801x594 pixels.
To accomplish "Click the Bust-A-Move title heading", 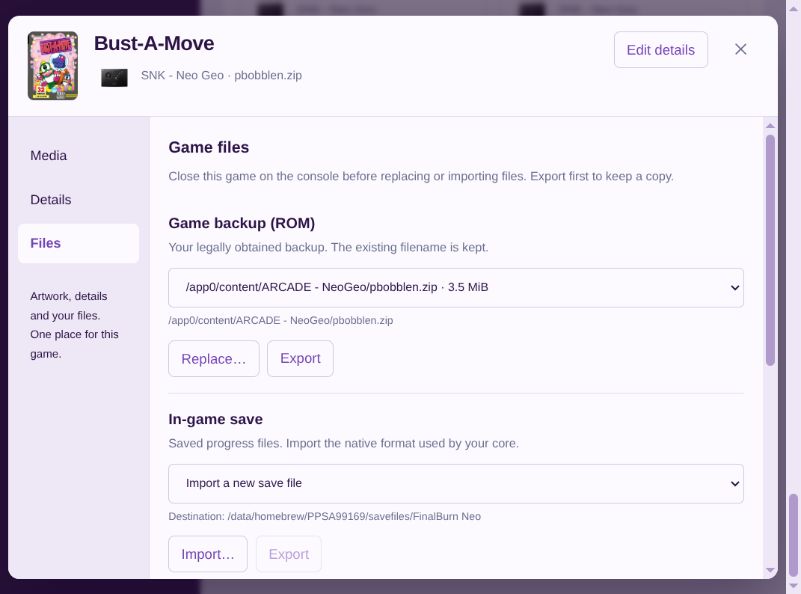I will pos(154,43).
